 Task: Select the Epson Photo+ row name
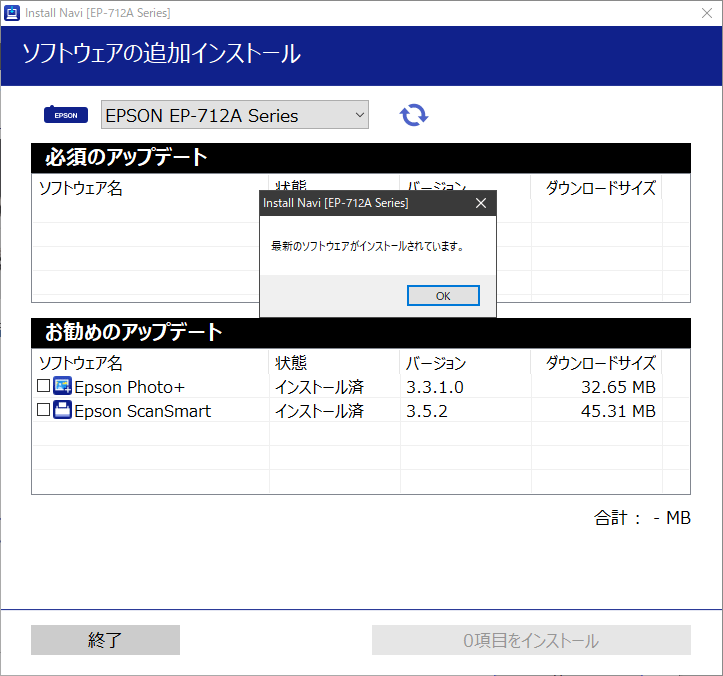coord(130,387)
